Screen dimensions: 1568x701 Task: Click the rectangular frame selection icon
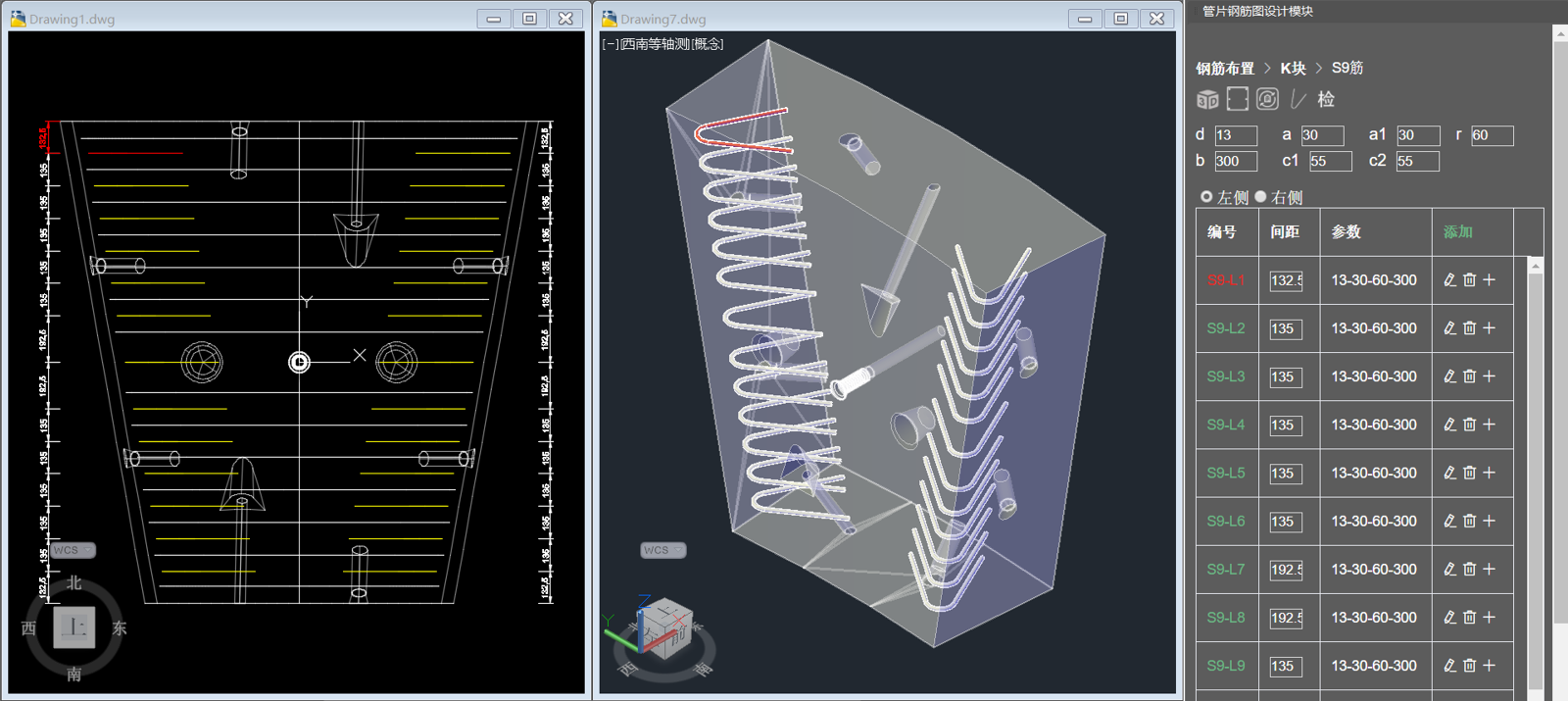(1238, 99)
